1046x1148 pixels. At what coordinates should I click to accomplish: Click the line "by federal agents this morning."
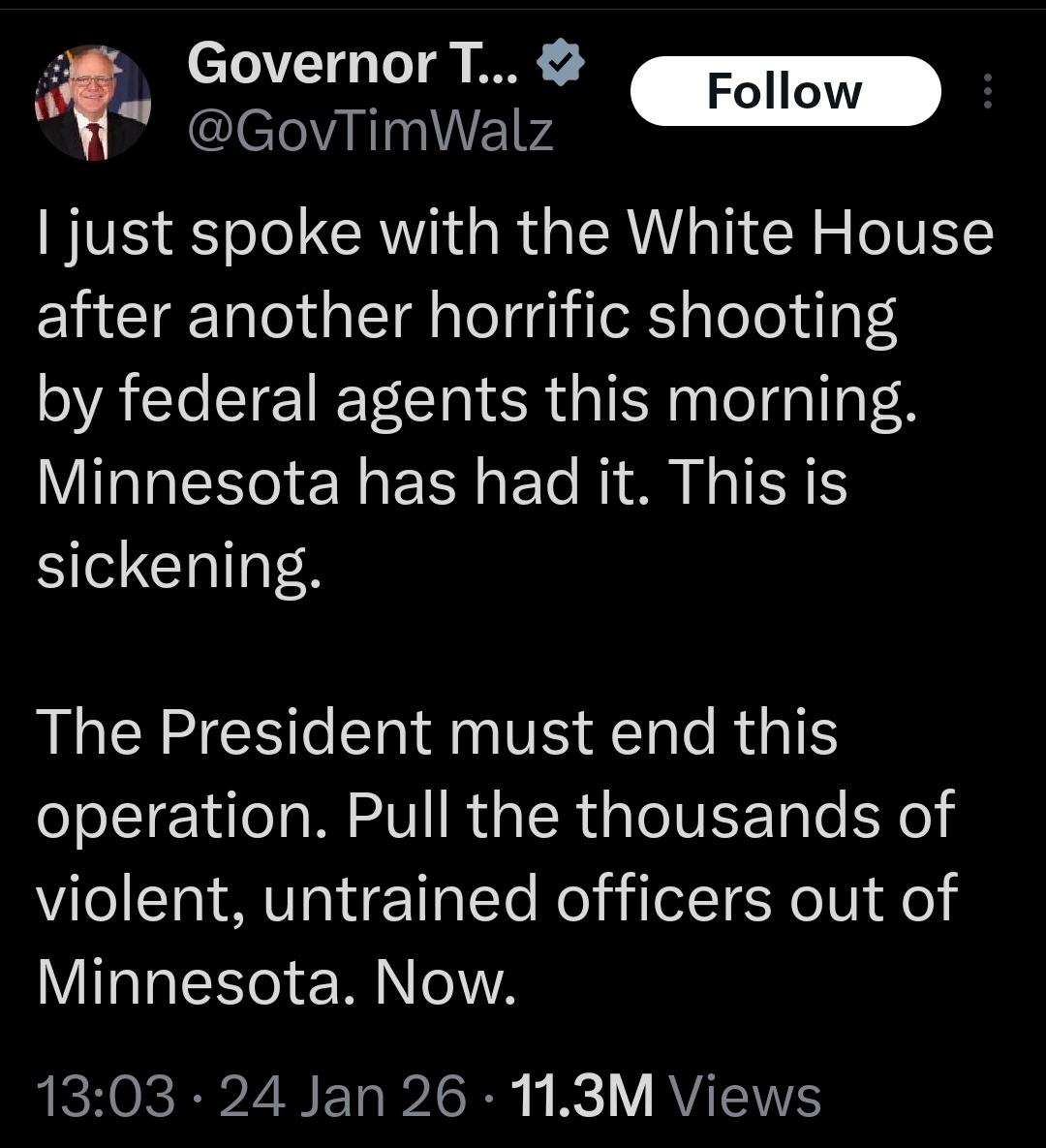[476, 399]
